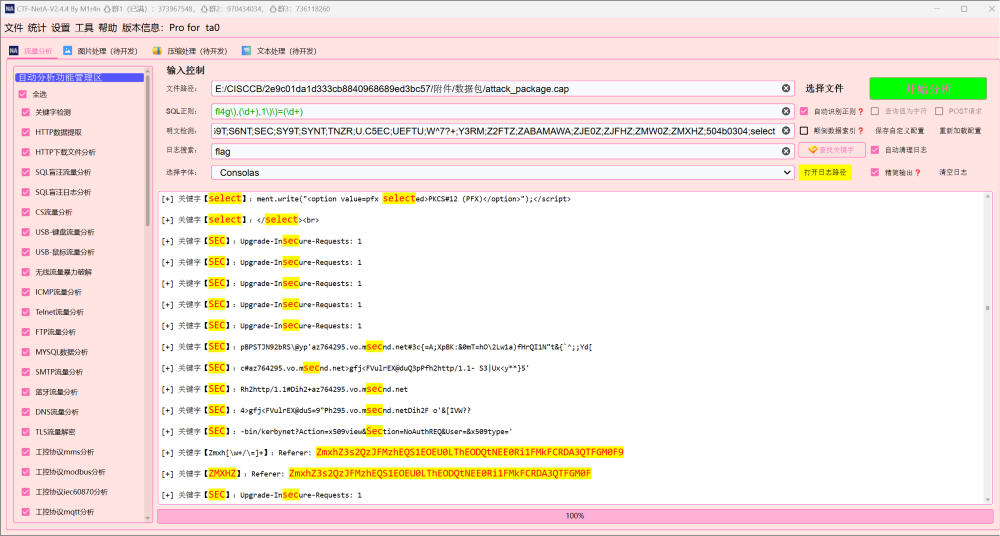Open the 流量分析 tab
Screen dimensions: 1000x536
tap(31, 51)
